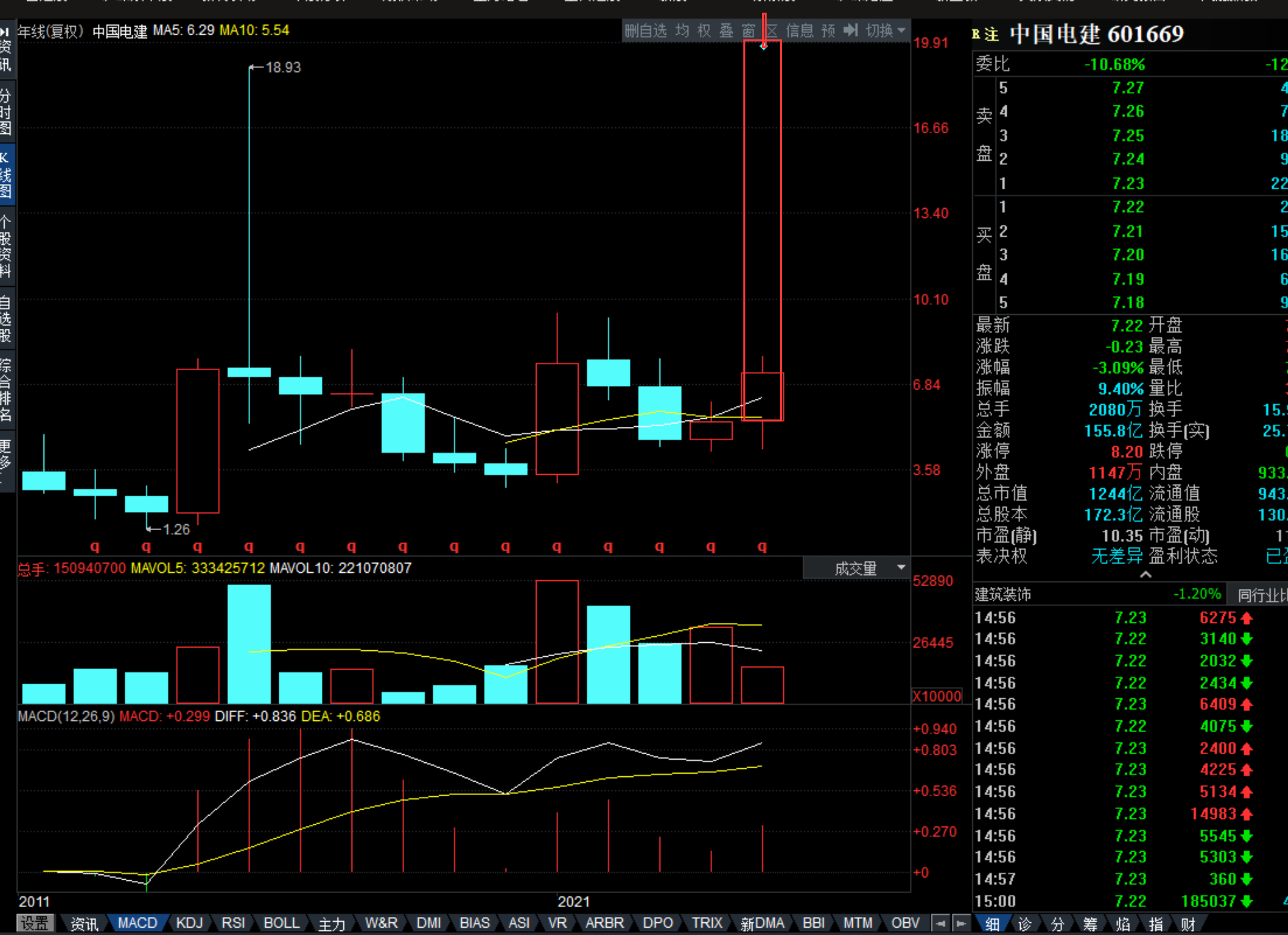Screen dimensions: 1288x935
Task: Select the 细 detail tab icon
Action: click(993, 924)
